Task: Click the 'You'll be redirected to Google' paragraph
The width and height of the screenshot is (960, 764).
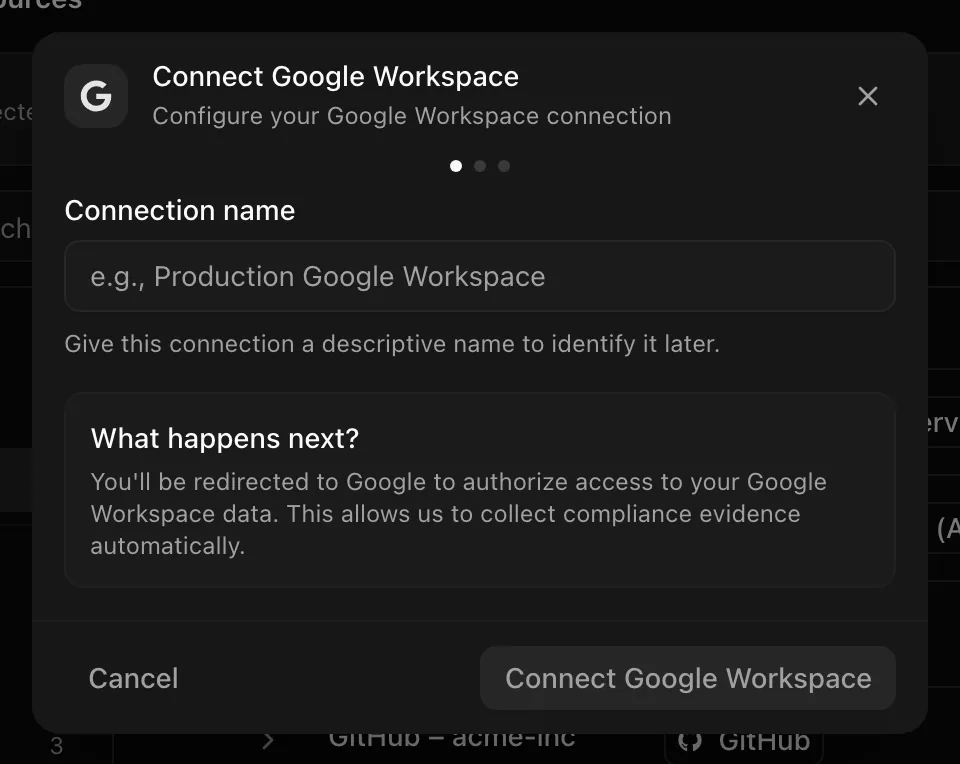Action: coord(459,514)
